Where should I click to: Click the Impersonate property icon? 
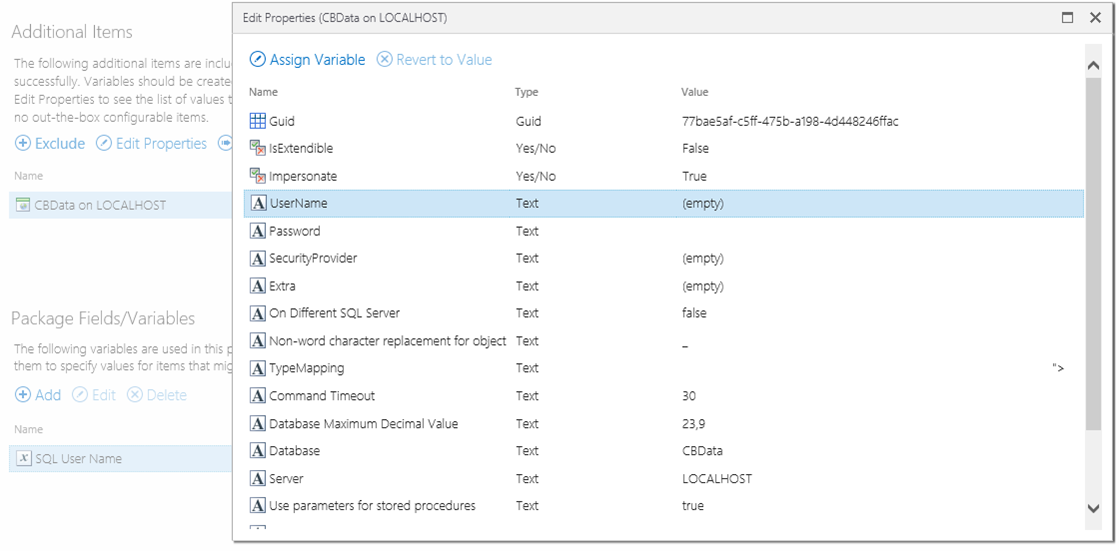pyautogui.click(x=258, y=176)
